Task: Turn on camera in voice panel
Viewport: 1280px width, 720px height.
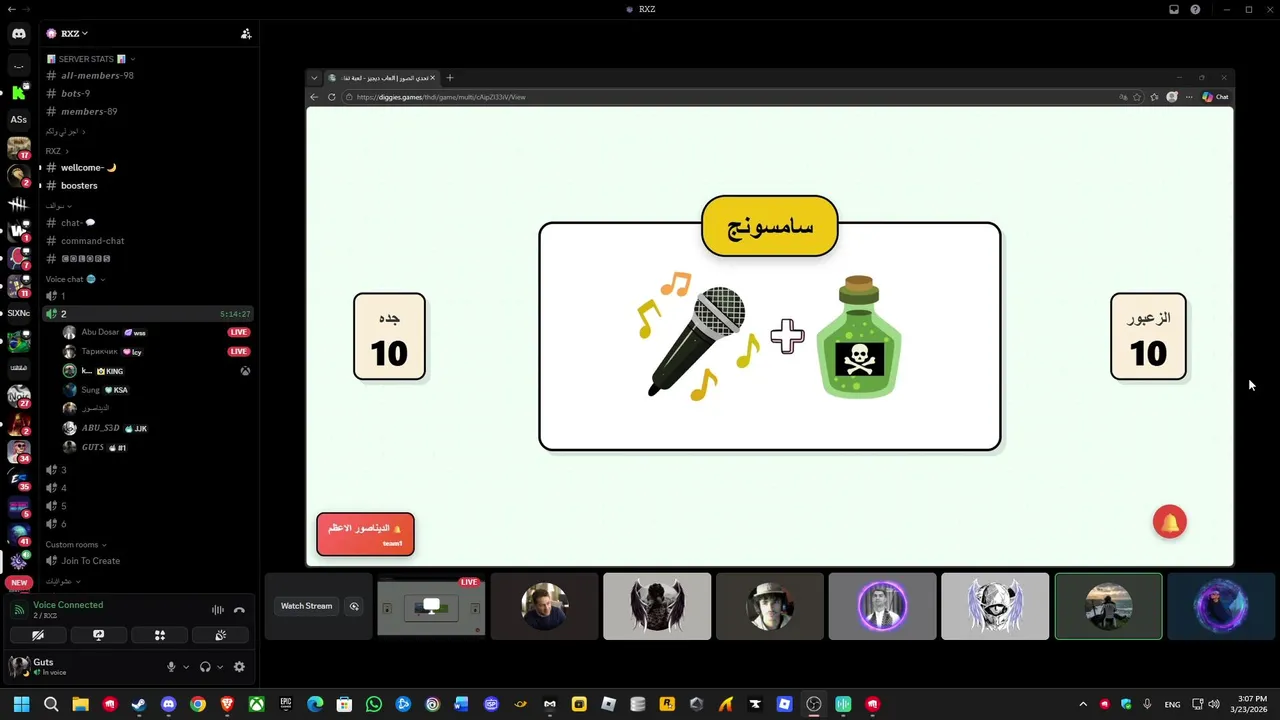Action: tap(38, 635)
